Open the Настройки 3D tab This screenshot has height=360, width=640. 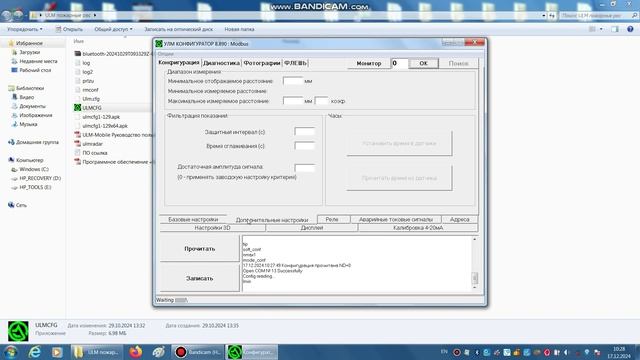(212, 228)
